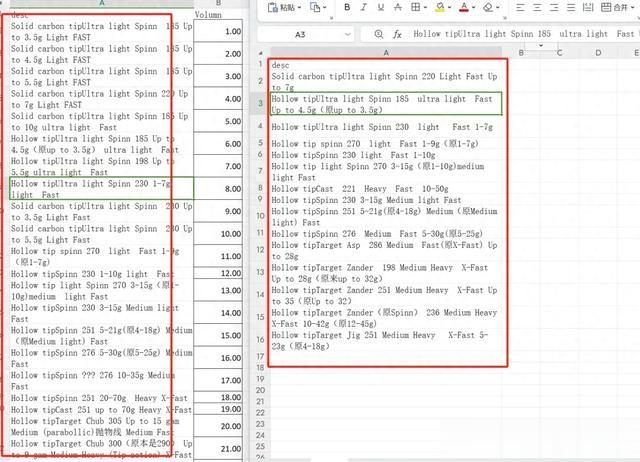Click value 15.00 in left sheet
The width and height of the screenshot is (640, 462).
click(218, 335)
